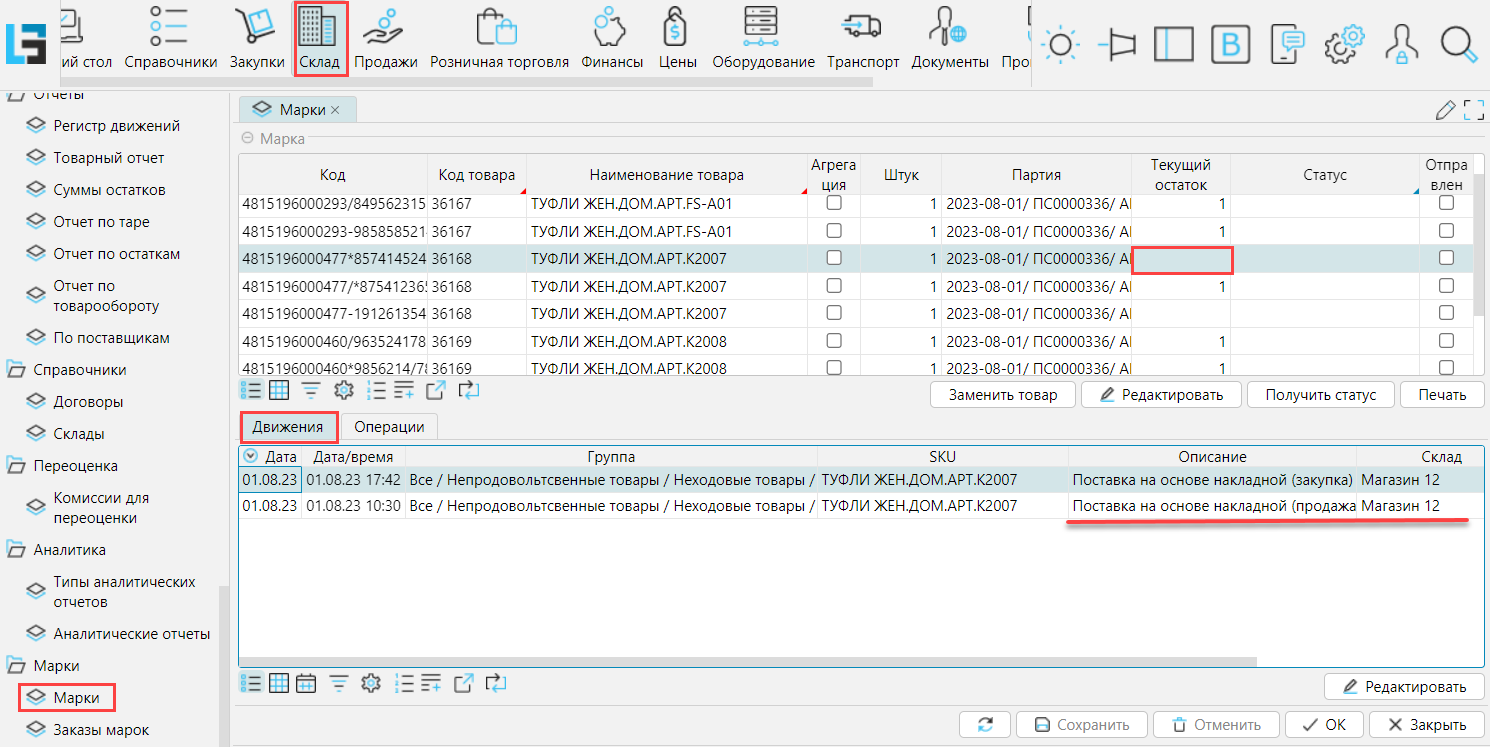
Task: Open the gears settings icon in header
Action: [x=1345, y=44]
